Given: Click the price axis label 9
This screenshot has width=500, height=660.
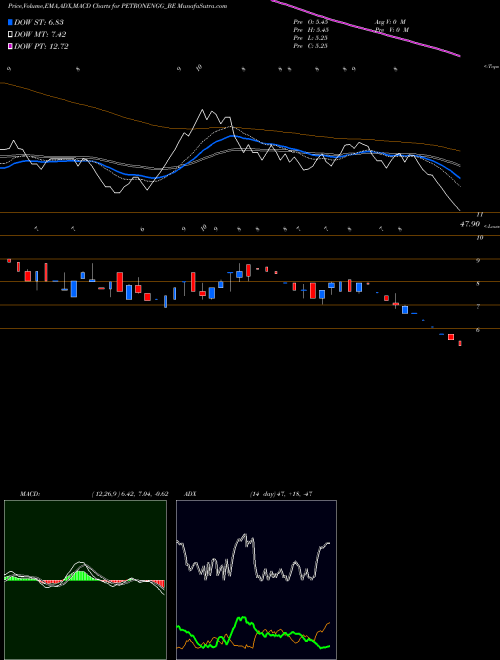Looking at the screenshot, I should [478, 261].
